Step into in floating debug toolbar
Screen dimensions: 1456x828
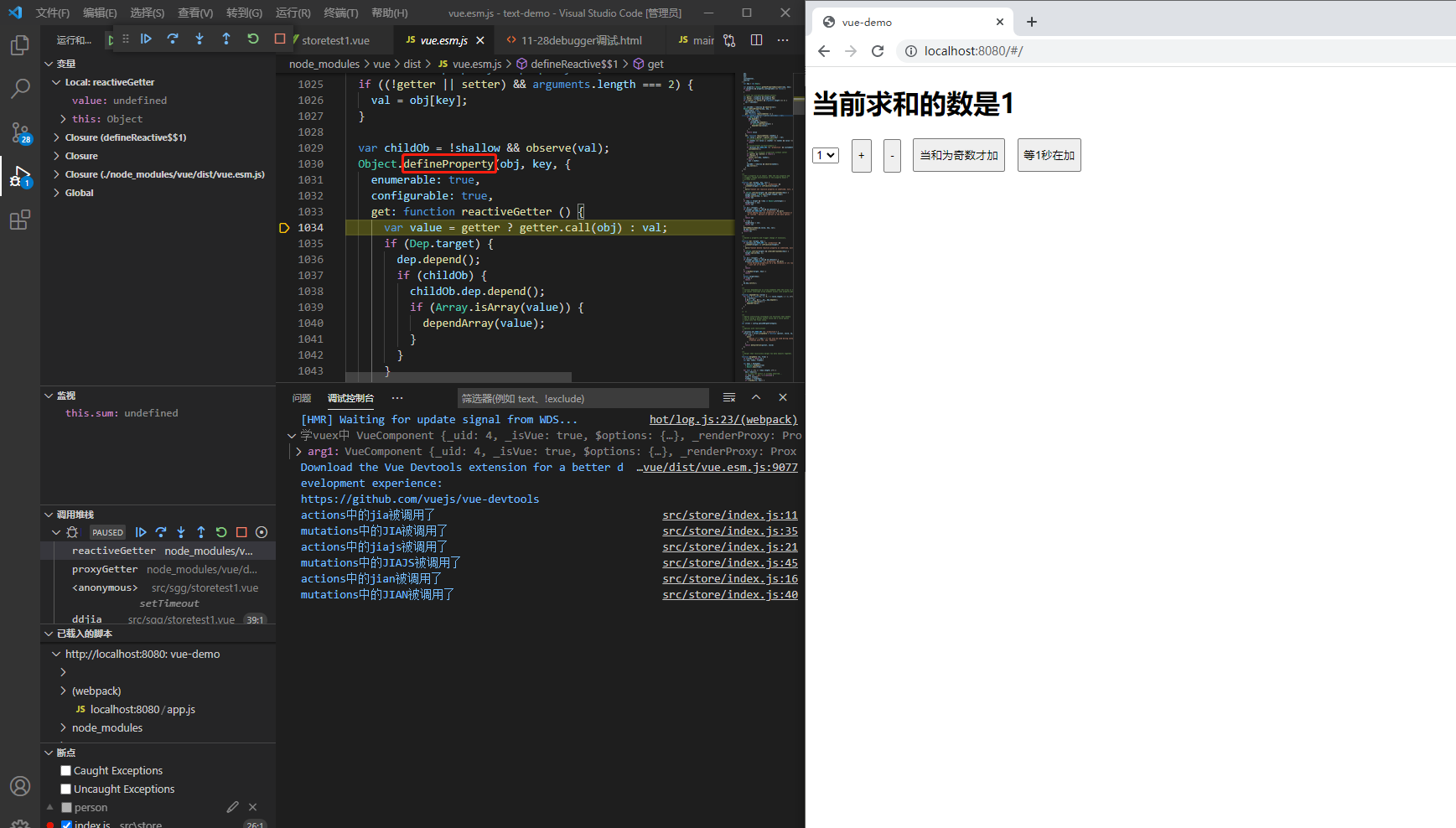(x=199, y=39)
